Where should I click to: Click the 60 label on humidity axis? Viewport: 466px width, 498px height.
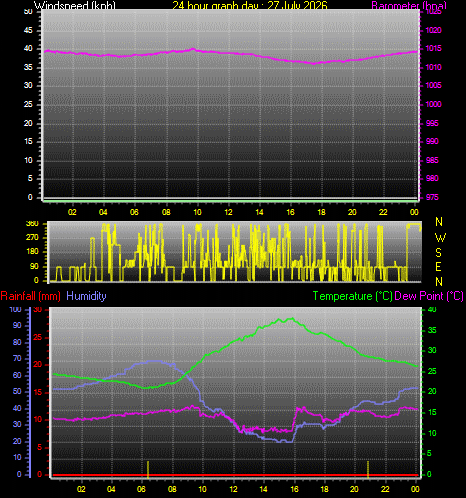17,375
